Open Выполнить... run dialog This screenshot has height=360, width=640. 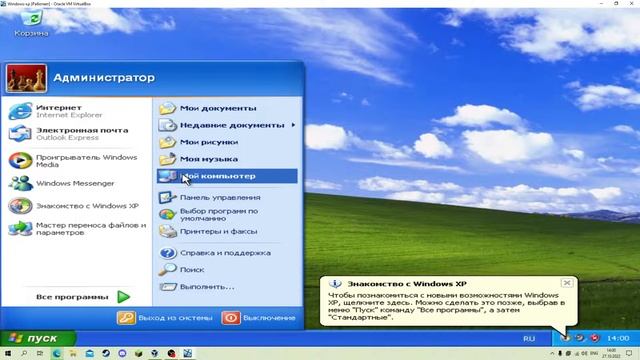(227, 287)
